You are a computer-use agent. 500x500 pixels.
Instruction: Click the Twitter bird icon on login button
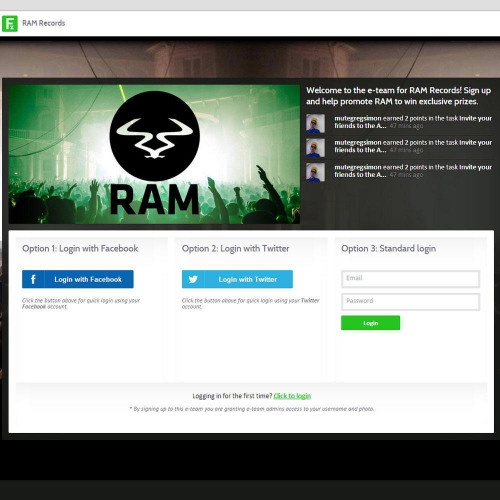(193, 279)
